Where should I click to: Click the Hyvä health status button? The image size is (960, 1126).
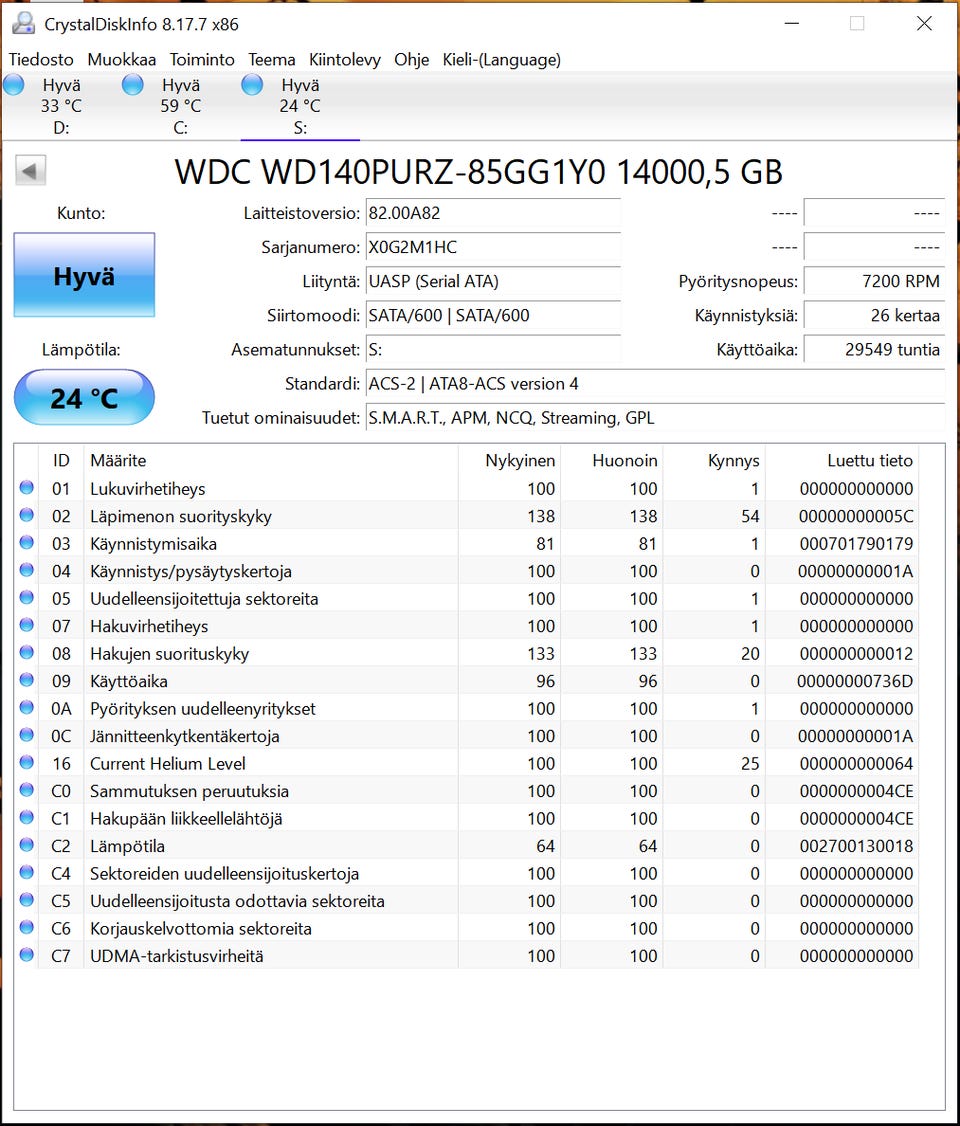84,275
